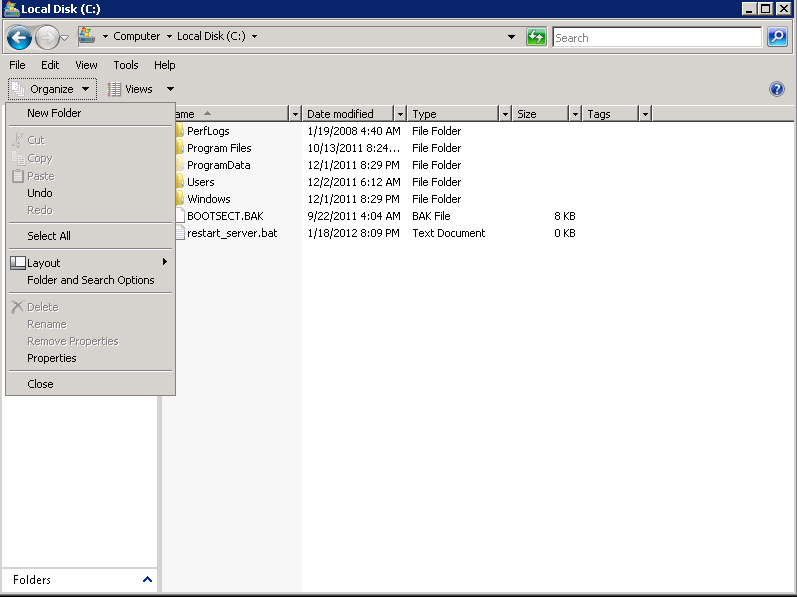Viewport: 797px width, 597px height.
Task: Open the Size column filter dropdown
Action: [x=575, y=114]
